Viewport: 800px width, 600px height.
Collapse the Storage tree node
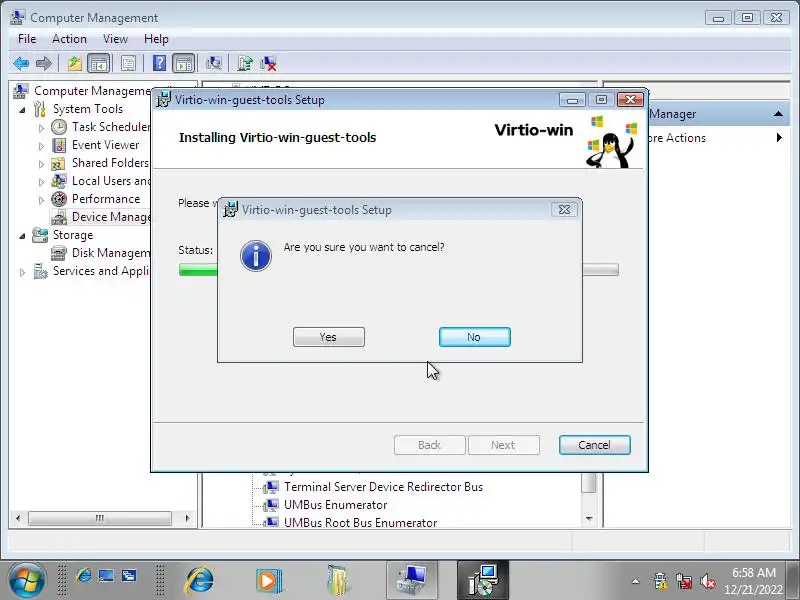(22, 236)
